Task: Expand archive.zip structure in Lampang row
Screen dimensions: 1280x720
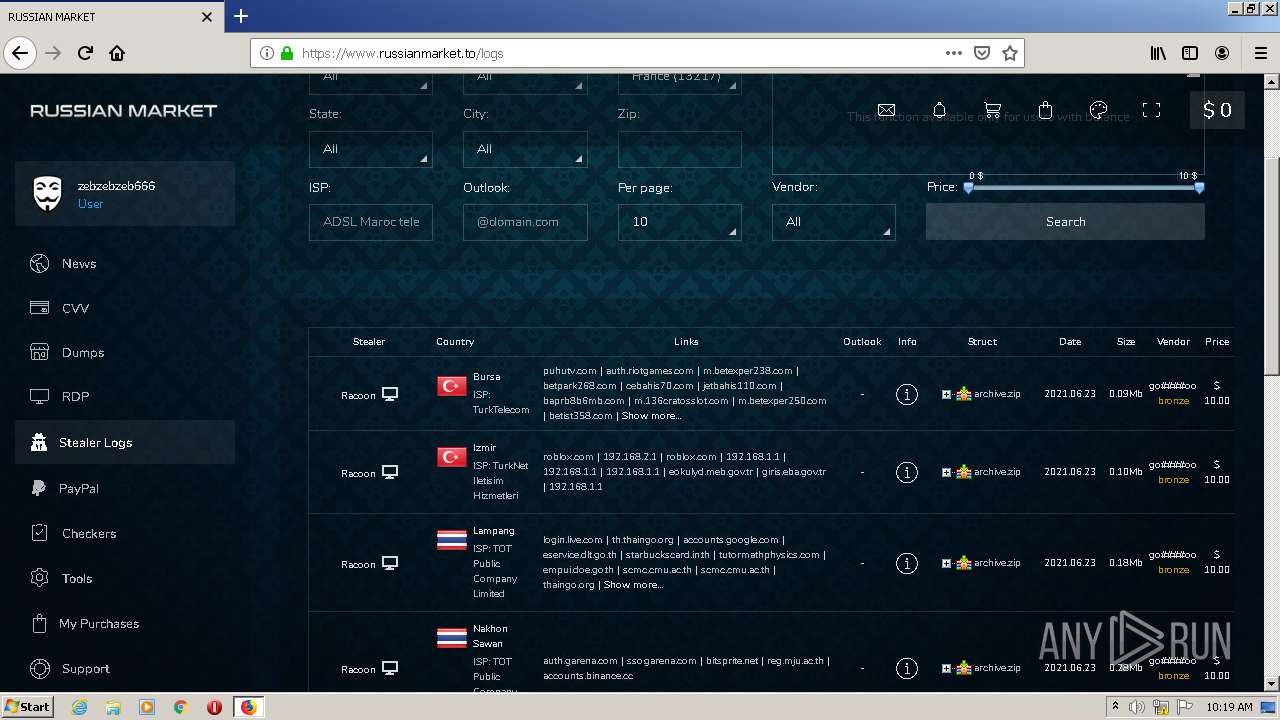Action: pos(946,563)
